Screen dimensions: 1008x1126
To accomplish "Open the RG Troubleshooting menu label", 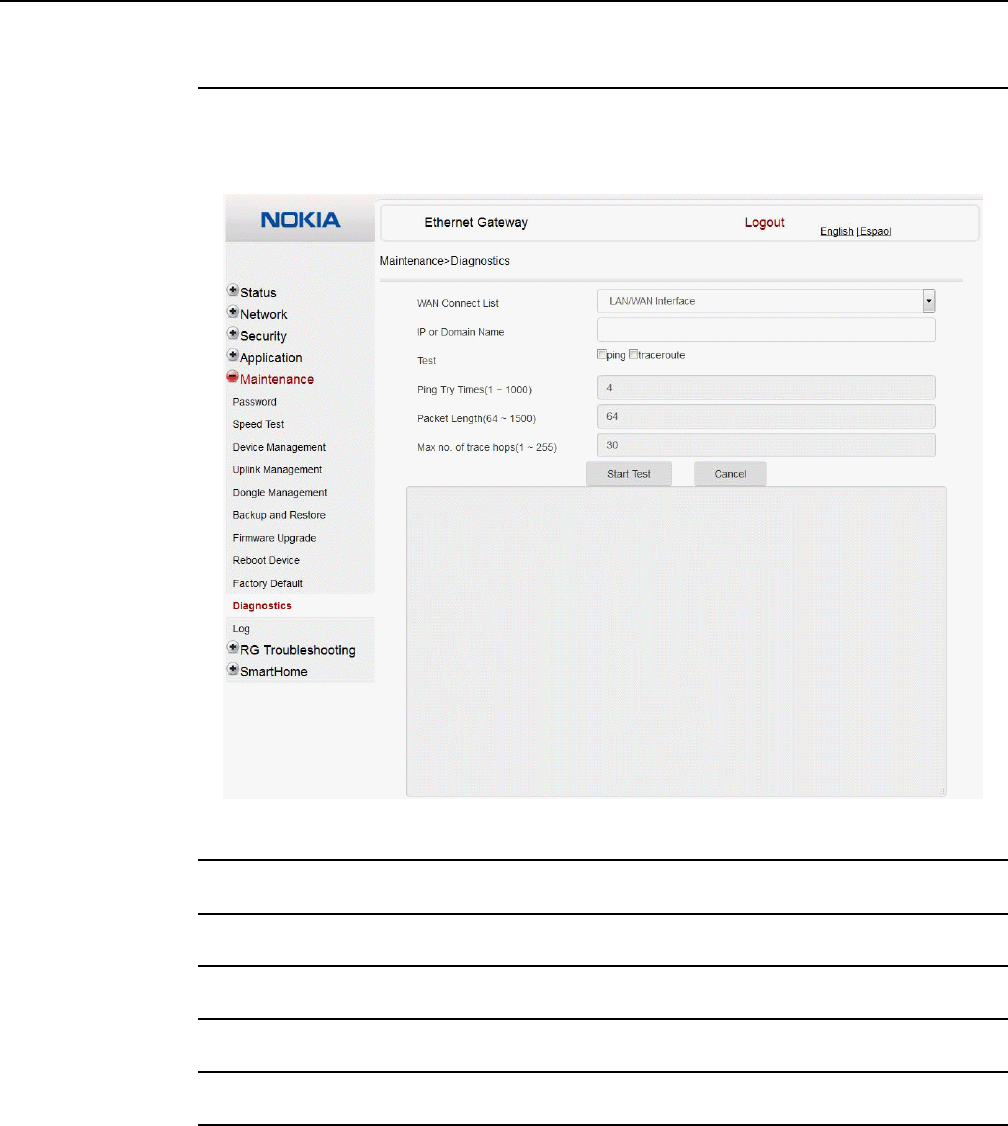I will click(298, 650).
